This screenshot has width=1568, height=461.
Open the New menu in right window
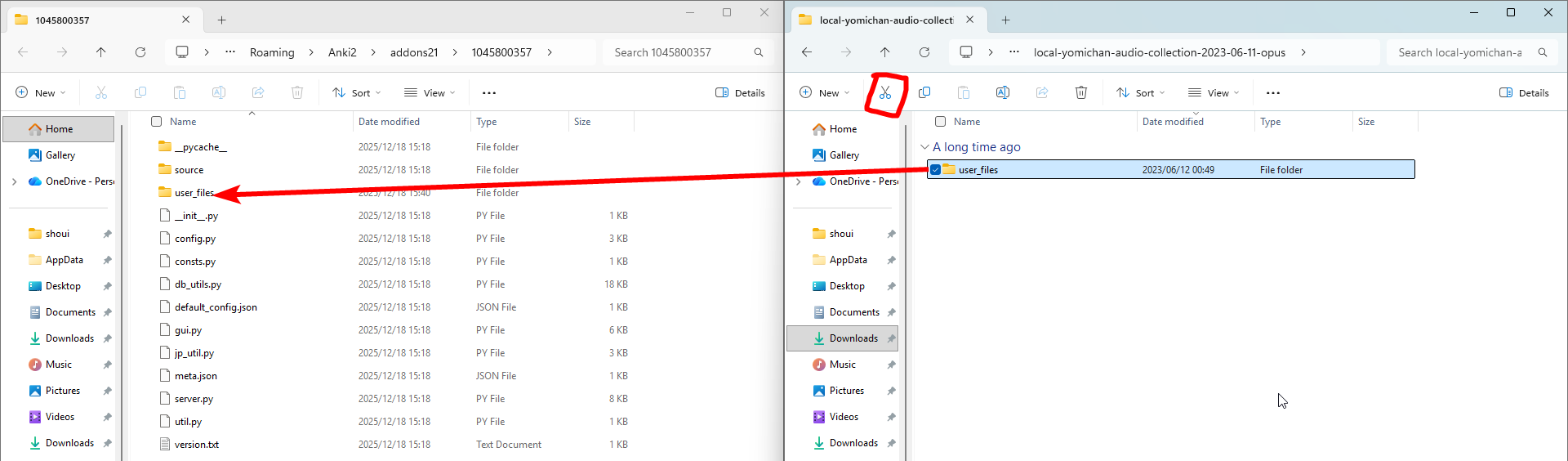825,93
